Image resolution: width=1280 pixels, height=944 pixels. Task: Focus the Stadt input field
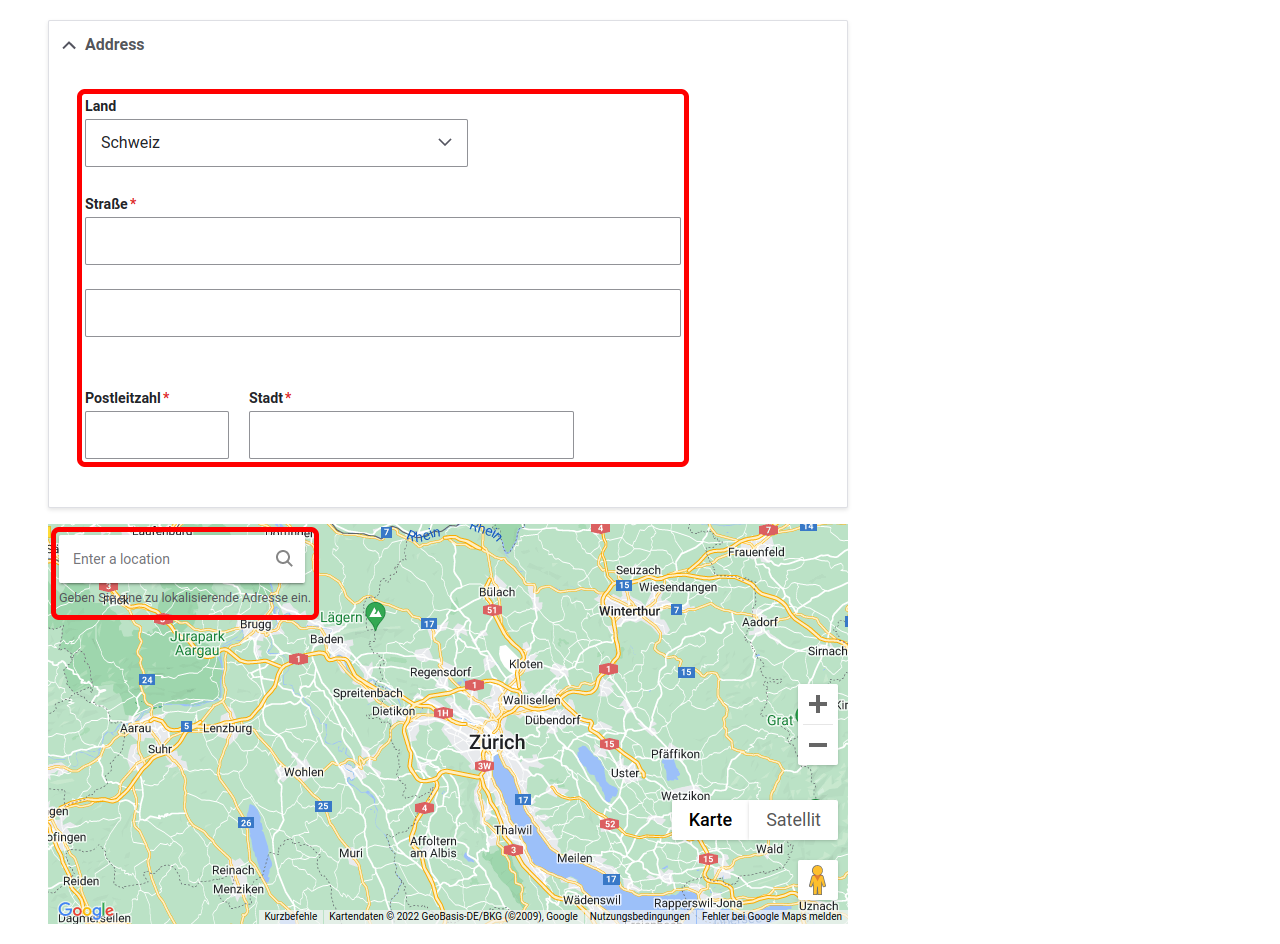411,435
